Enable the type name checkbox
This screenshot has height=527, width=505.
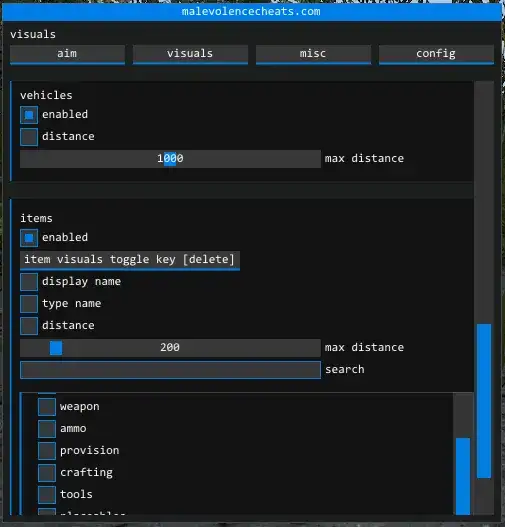[29, 303]
